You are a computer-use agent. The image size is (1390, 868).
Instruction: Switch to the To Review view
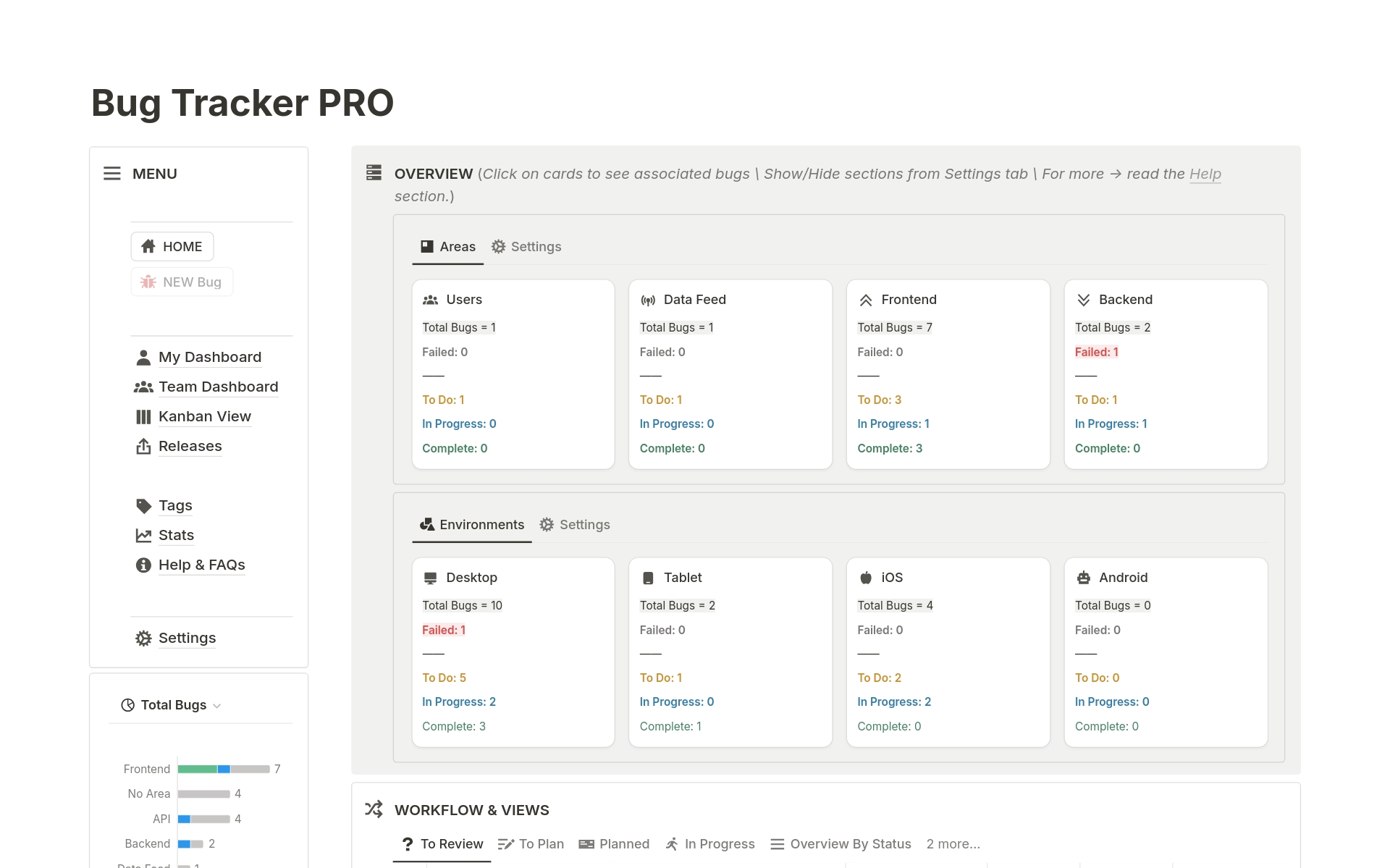coord(442,844)
